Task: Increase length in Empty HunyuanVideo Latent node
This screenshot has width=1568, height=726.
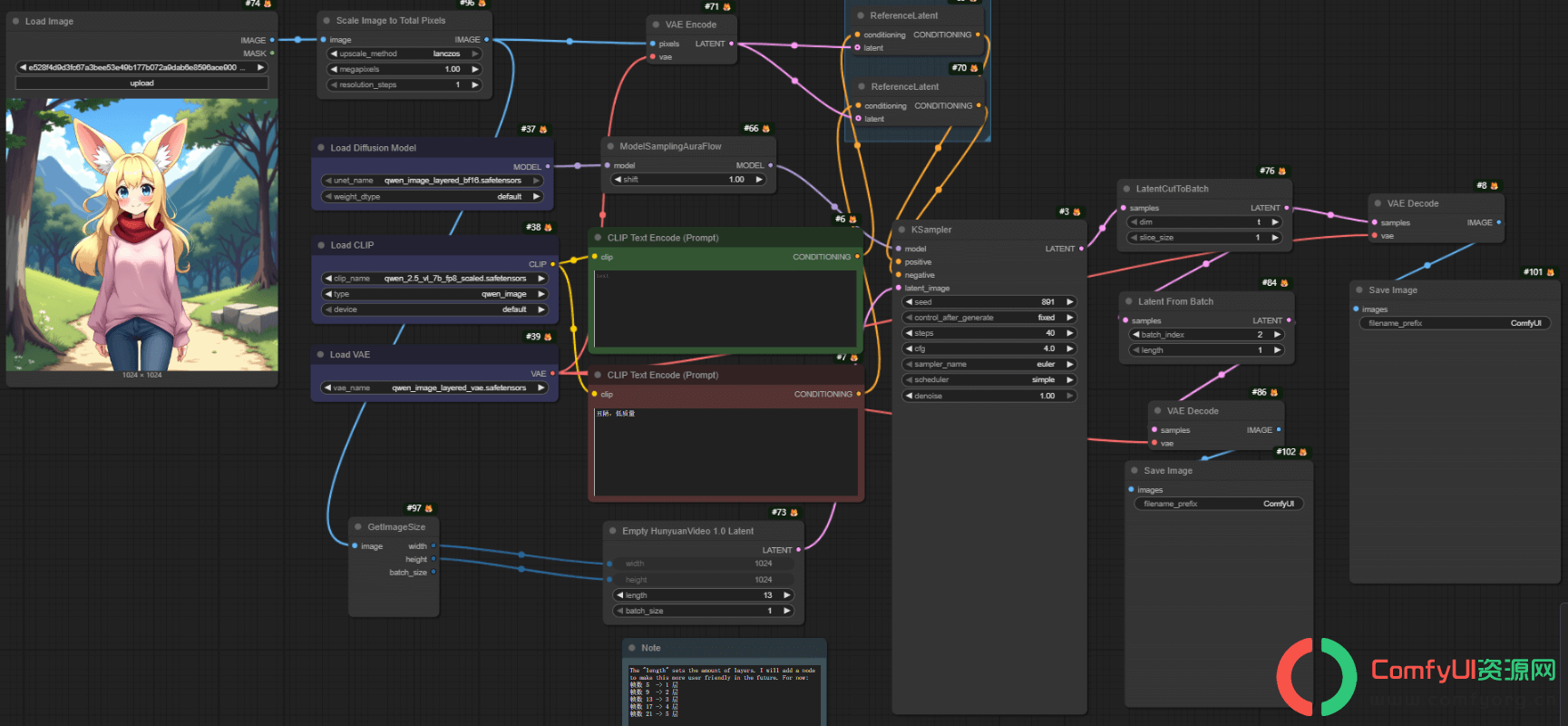Action: point(786,595)
